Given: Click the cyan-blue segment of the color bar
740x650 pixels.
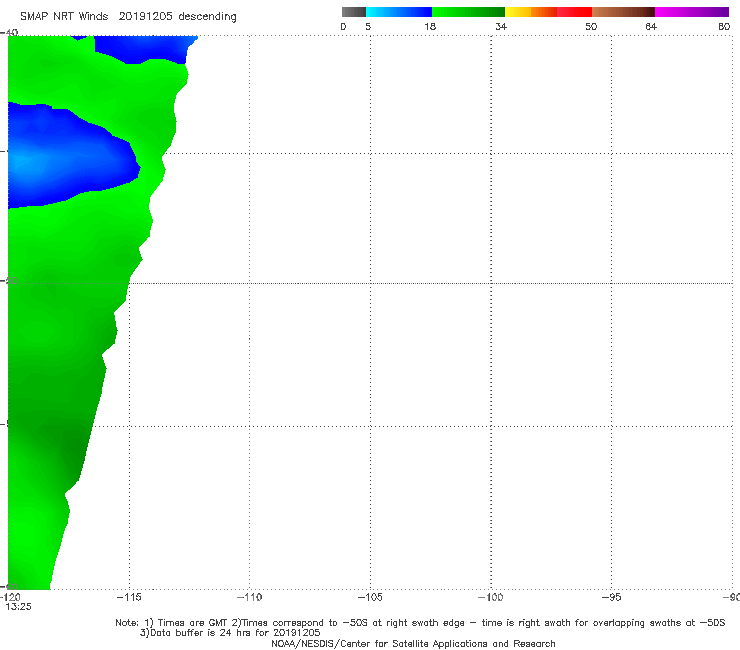Looking at the screenshot, I should coord(399,12).
